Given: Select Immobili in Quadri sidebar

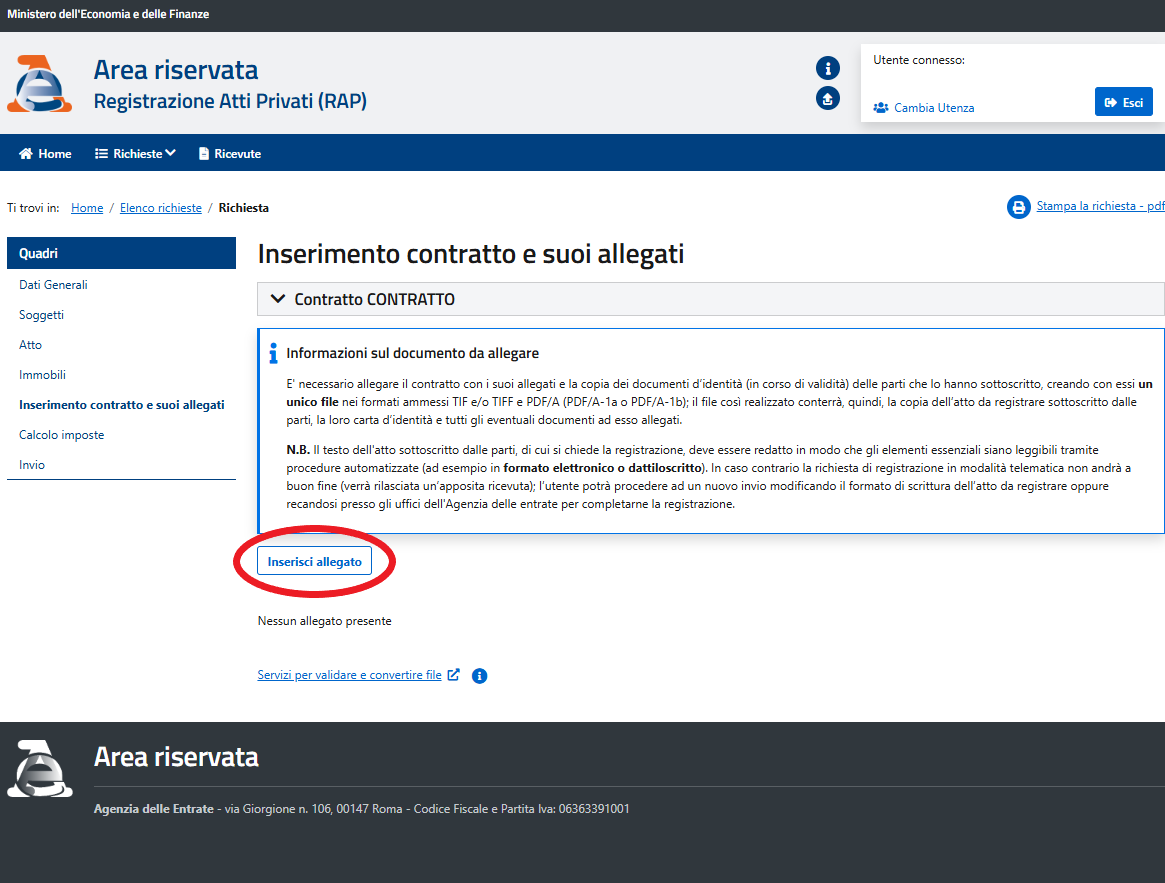Looking at the screenshot, I should 42,375.
